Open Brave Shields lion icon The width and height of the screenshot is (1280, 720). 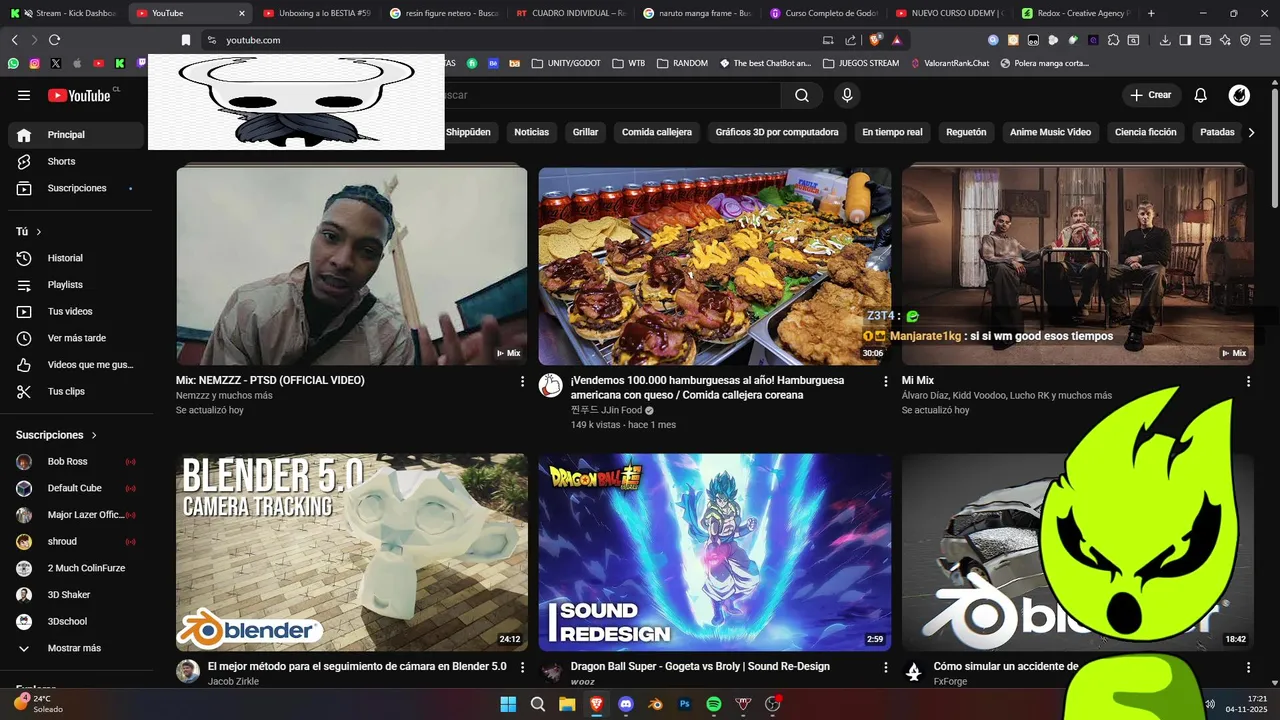(x=875, y=40)
